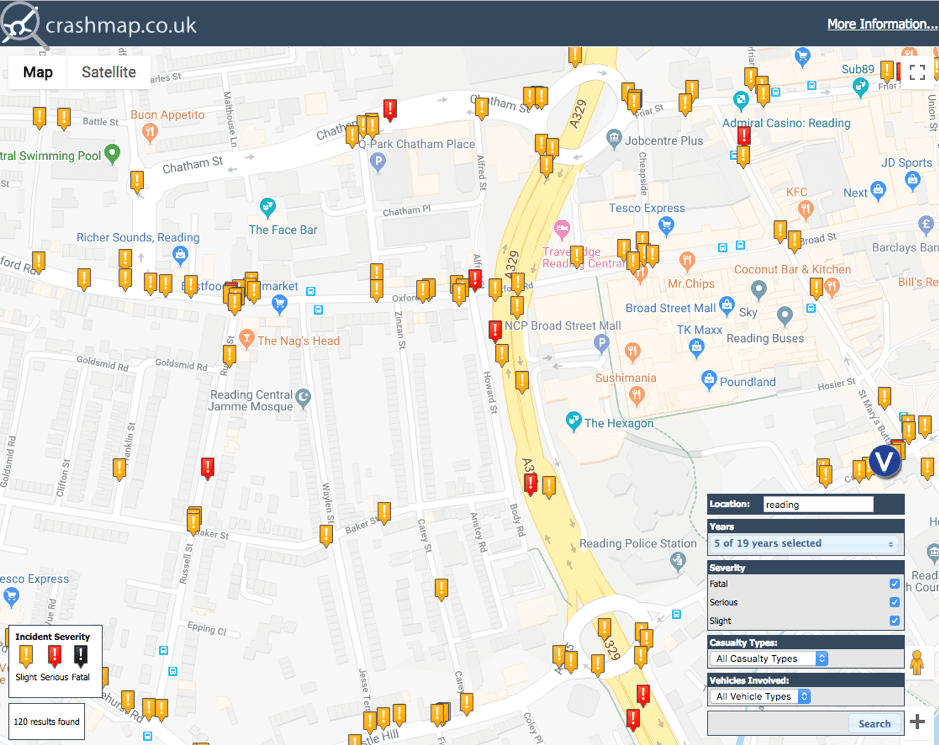
Task: Click the Next shopping bag icon
Action: [x=878, y=191]
